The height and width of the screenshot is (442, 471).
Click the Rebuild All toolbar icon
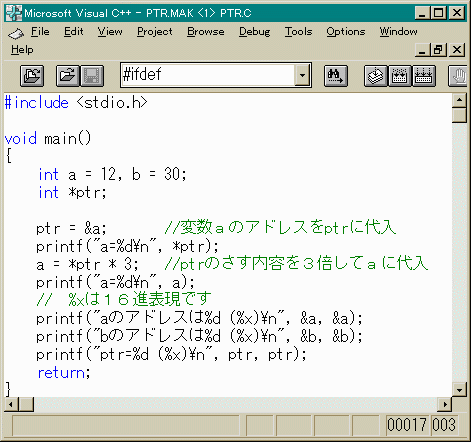(x=424, y=76)
